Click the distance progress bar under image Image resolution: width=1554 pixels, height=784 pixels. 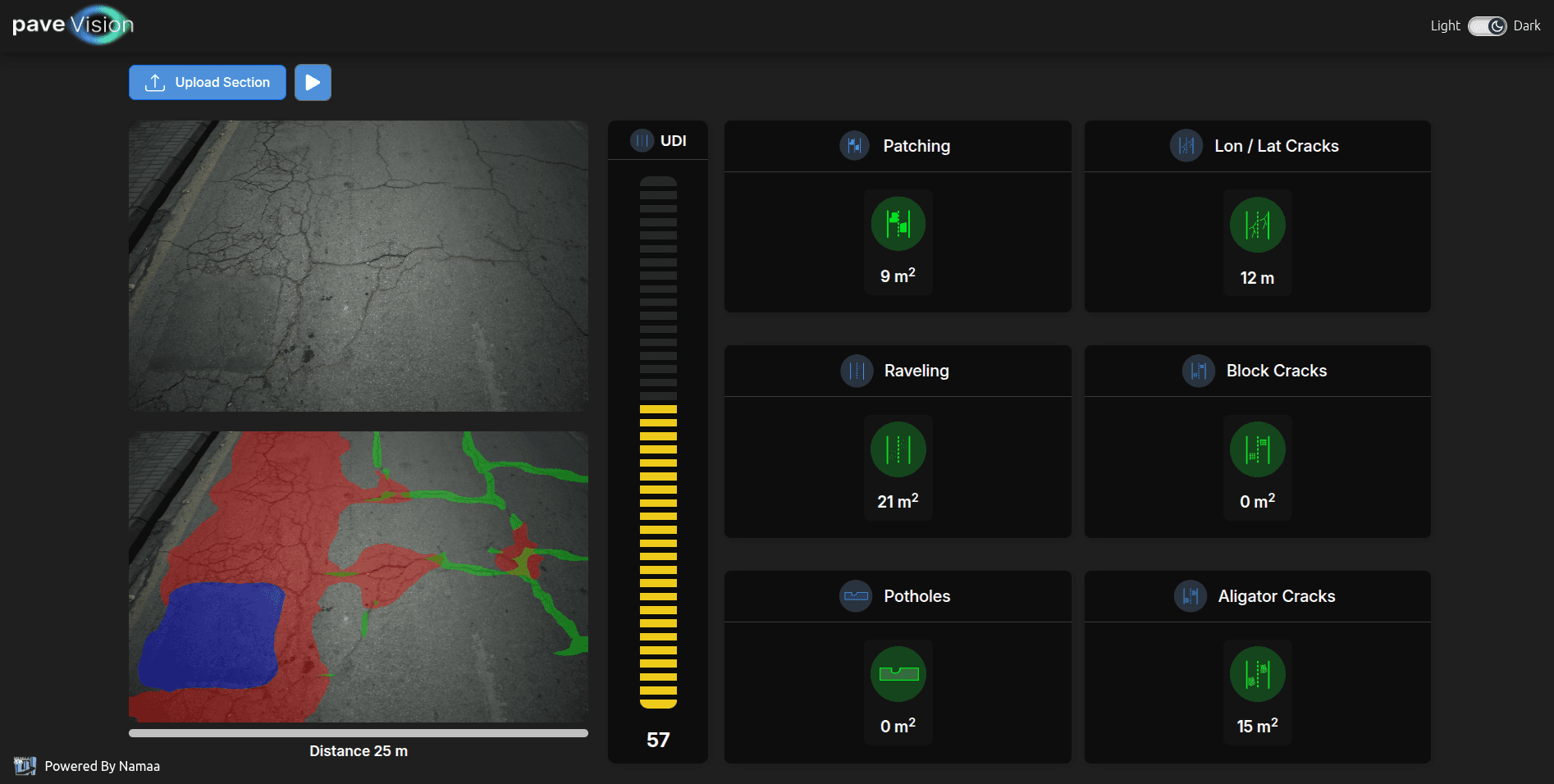pyautogui.click(x=358, y=733)
